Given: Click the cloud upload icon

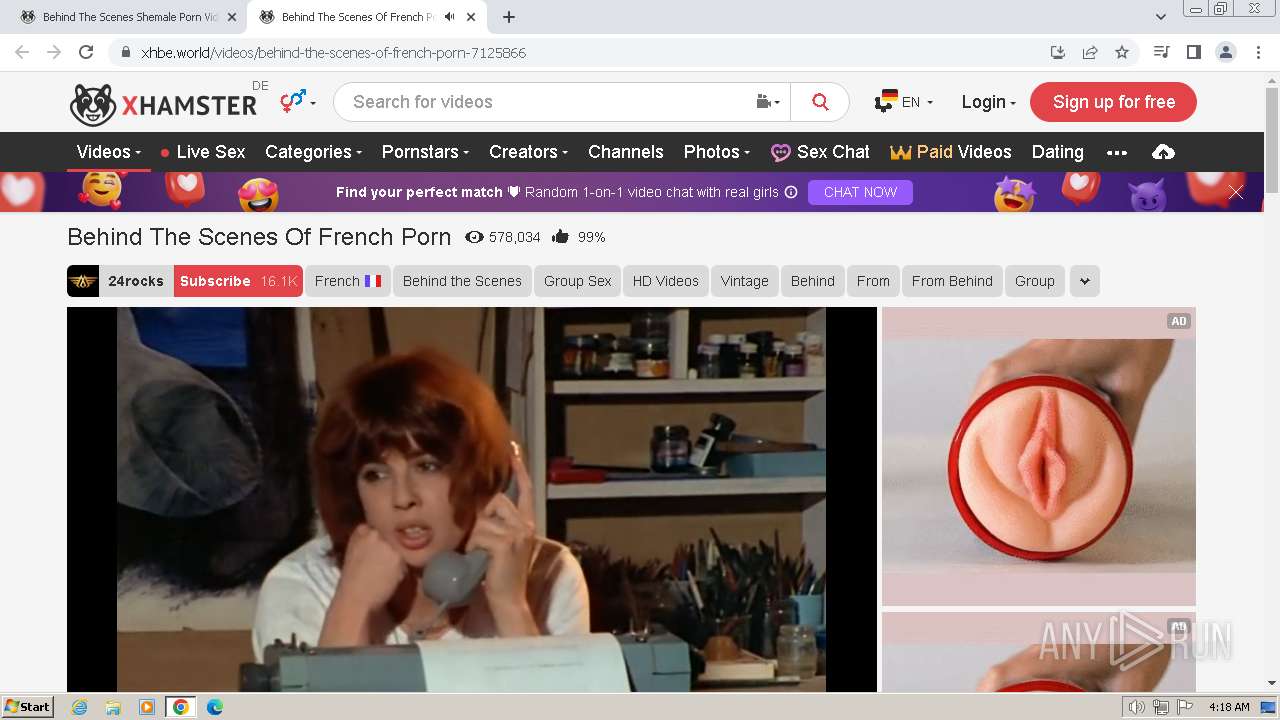Looking at the screenshot, I should (x=1163, y=152).
